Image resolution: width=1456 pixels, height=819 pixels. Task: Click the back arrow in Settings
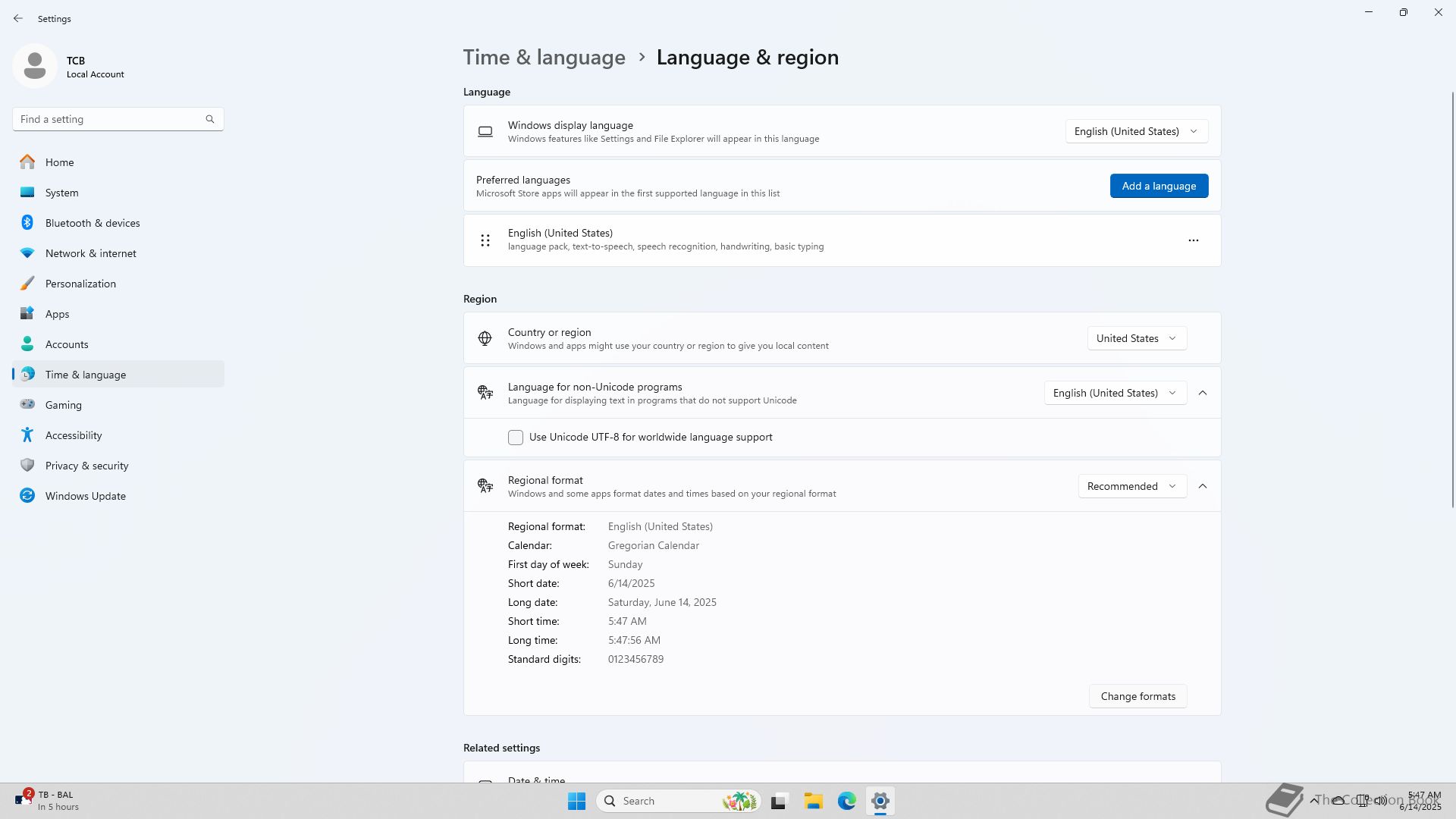pos(18,18)
